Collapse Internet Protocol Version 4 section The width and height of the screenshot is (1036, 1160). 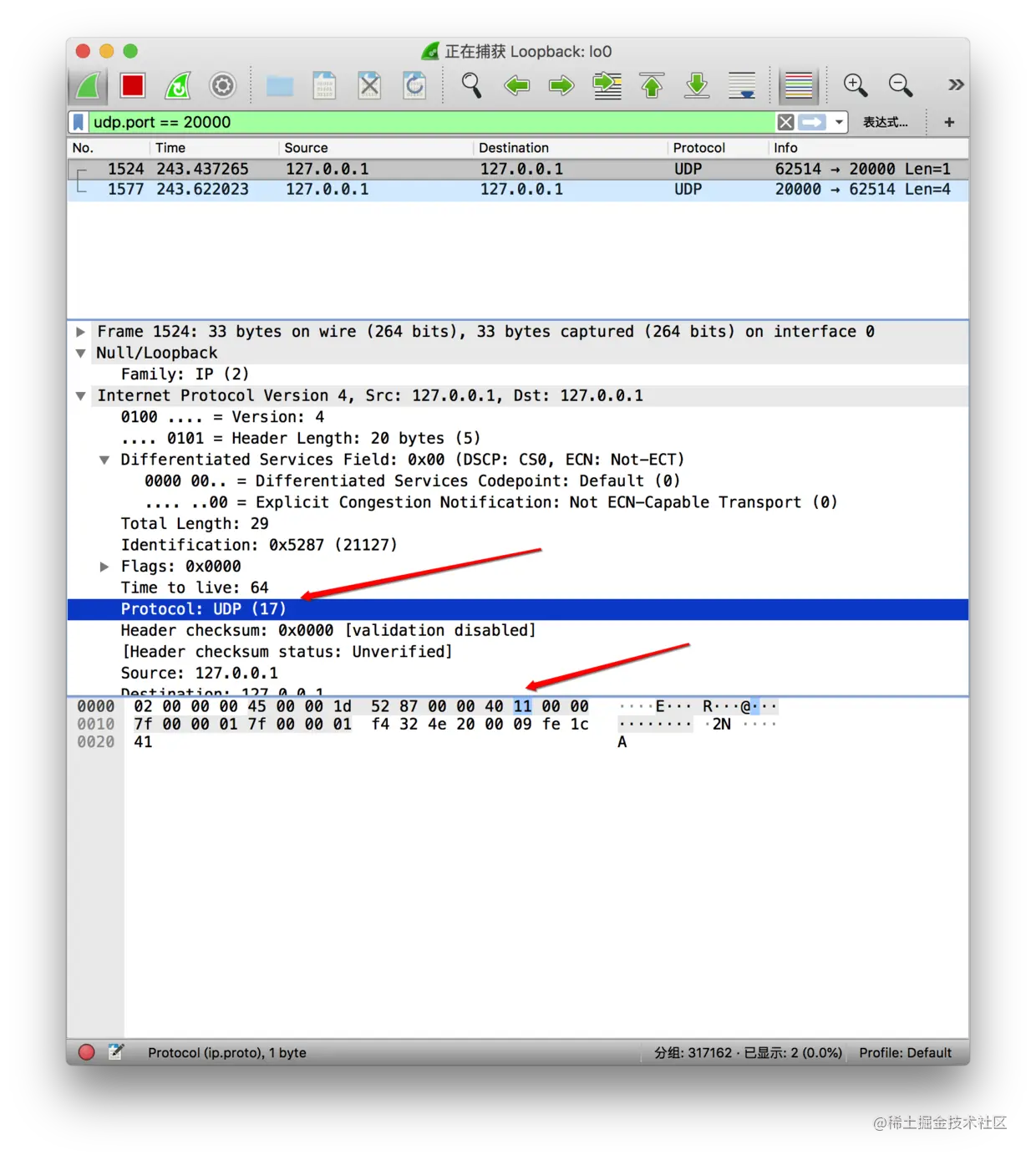point(81,396)
